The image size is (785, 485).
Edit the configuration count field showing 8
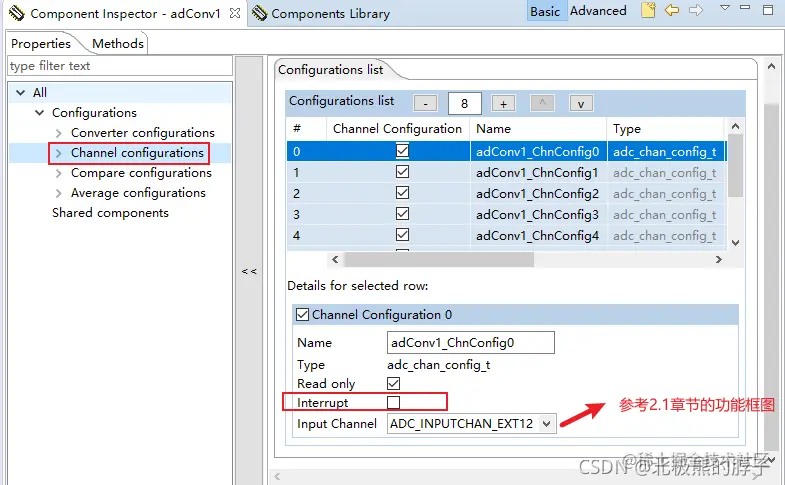(x=465, y=104)
